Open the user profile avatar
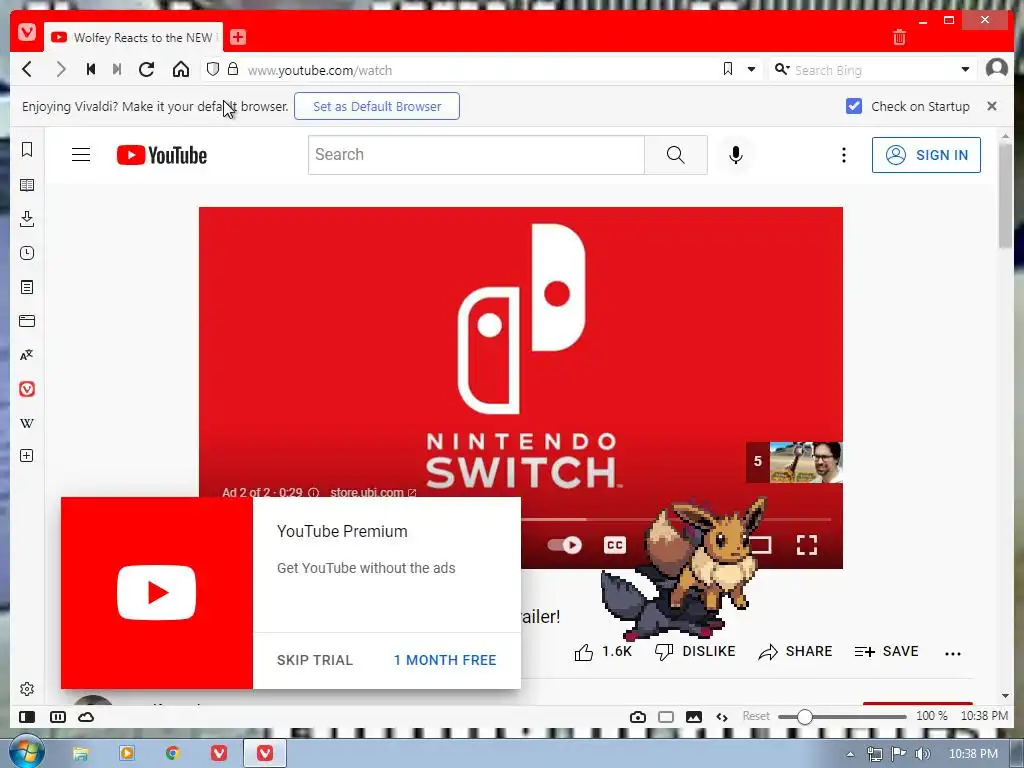Viewport: 1024px width, 768px height. click(x=997, y=68)
